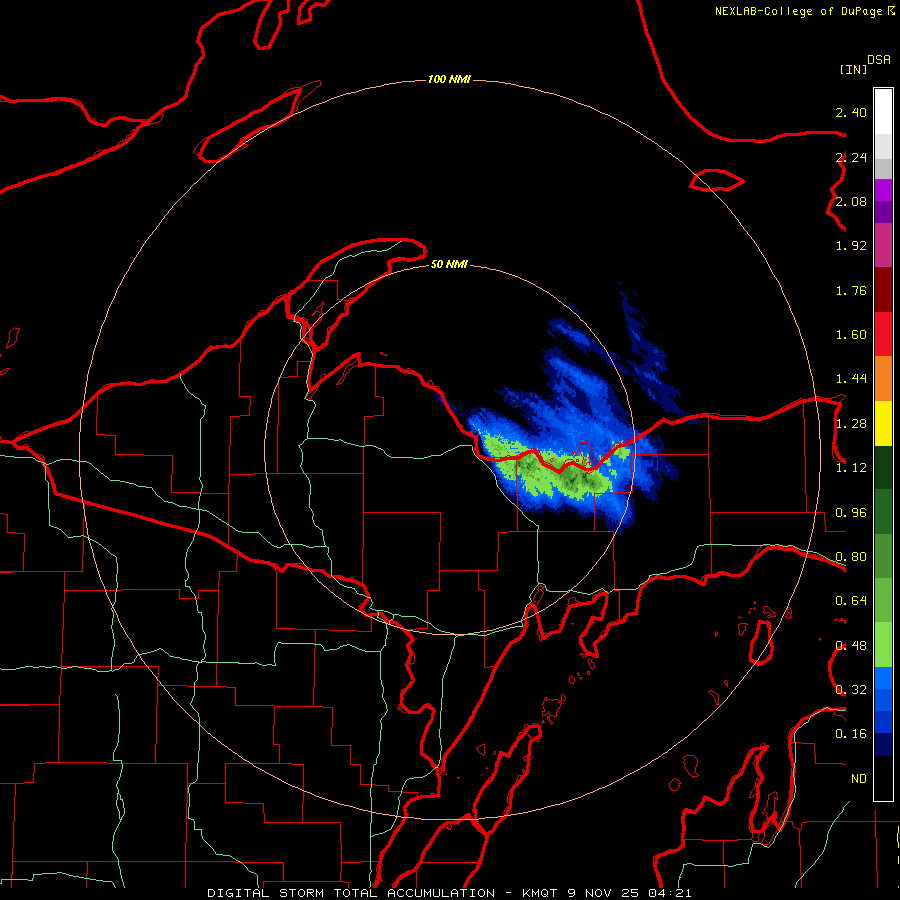The width and height of the screenshot is (900, 900).
Task: Click the 0.16 legend value
Action: (851, 734)
